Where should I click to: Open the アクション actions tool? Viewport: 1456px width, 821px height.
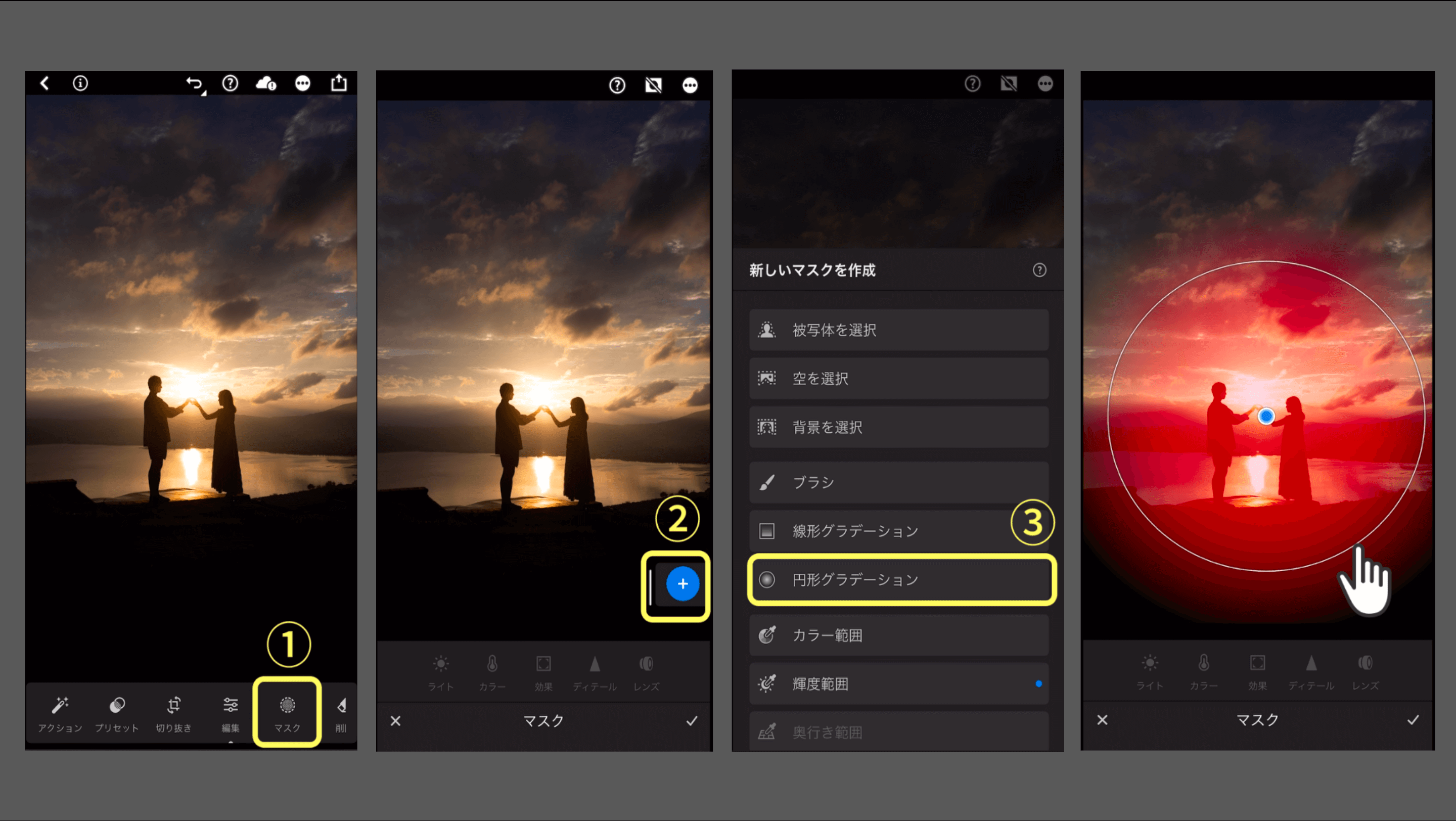point(60,712)
